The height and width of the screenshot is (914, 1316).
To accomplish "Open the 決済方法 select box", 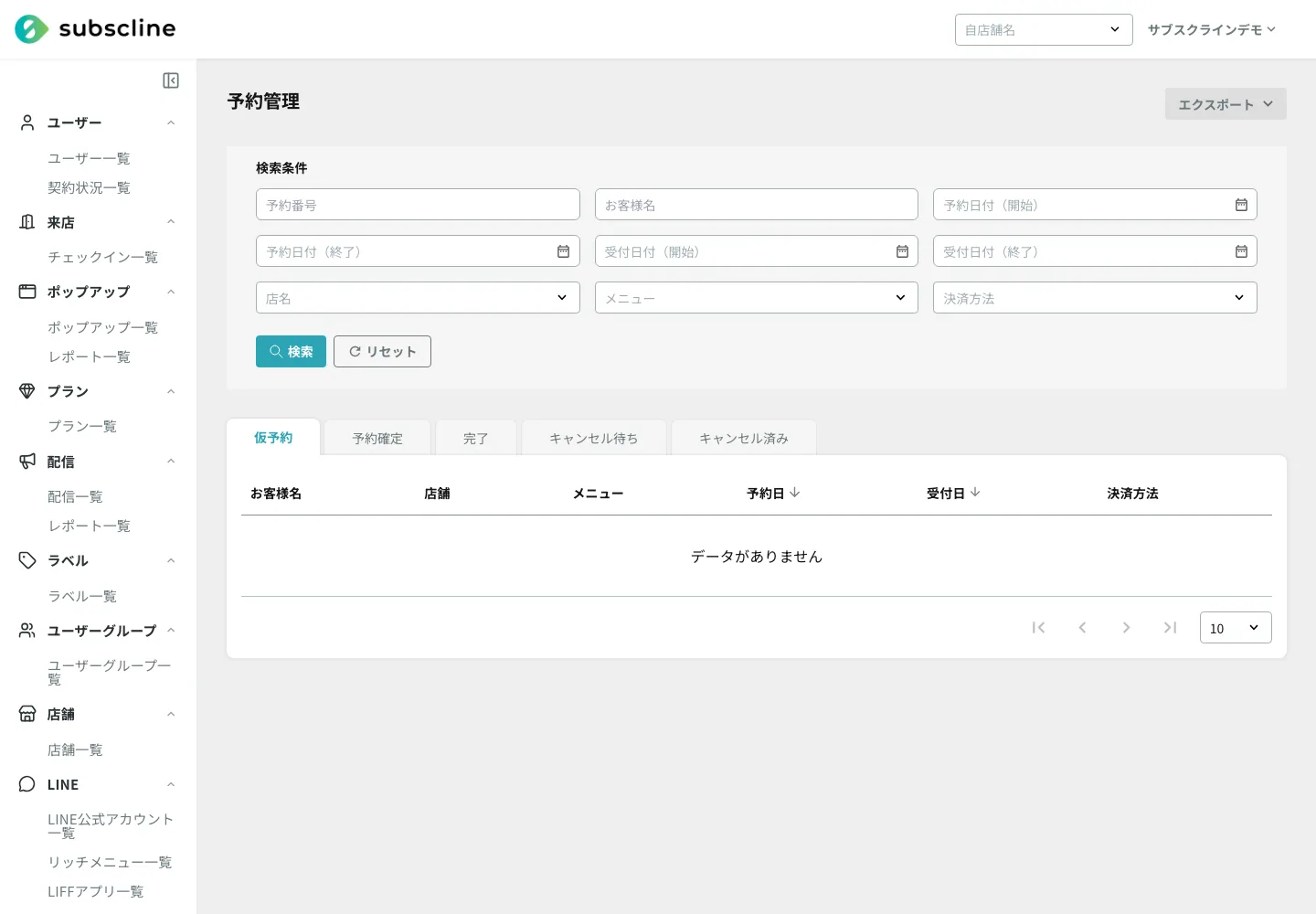I will [1095, 298].
